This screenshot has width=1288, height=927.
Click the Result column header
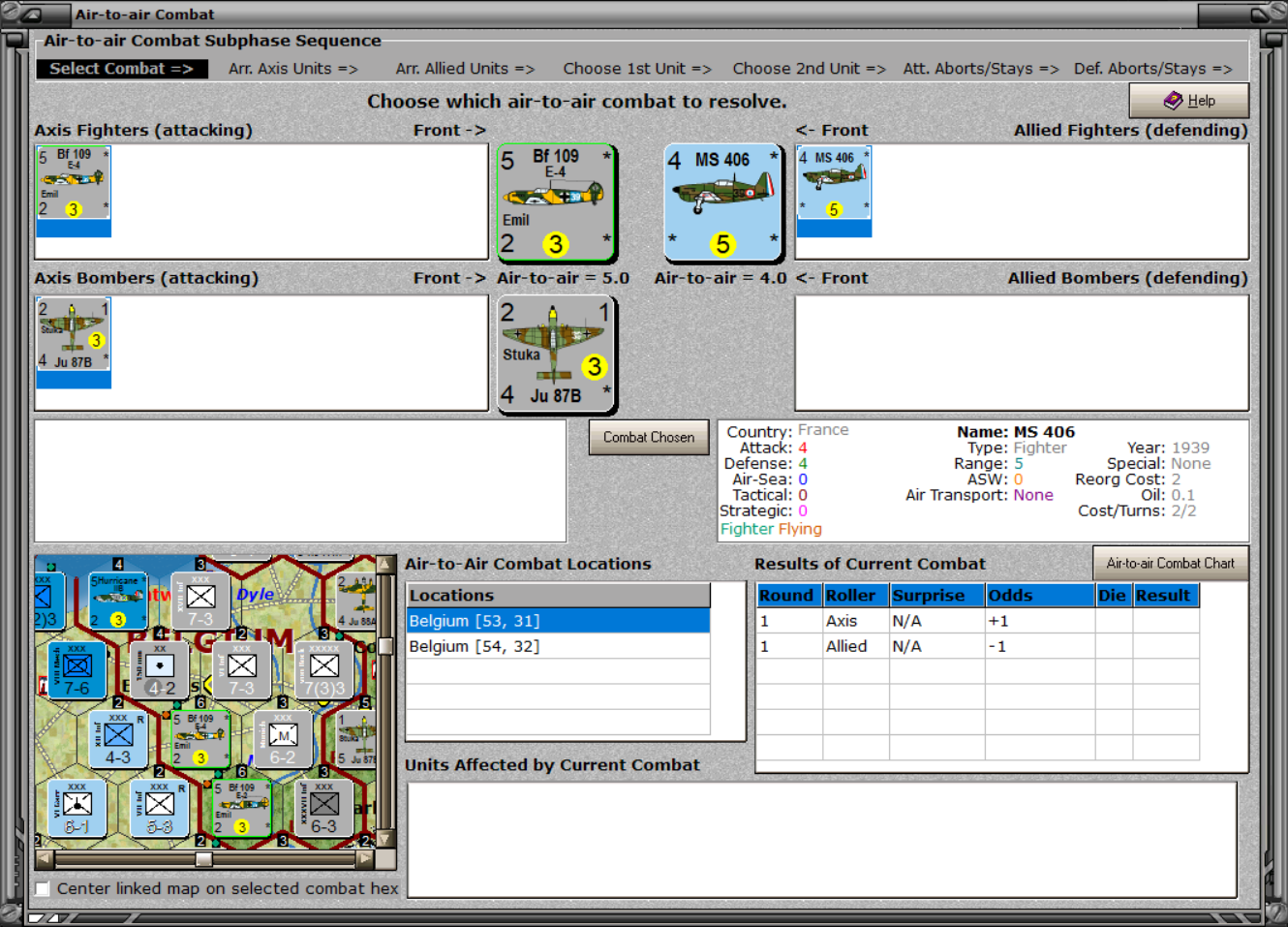click(1166, 596)
